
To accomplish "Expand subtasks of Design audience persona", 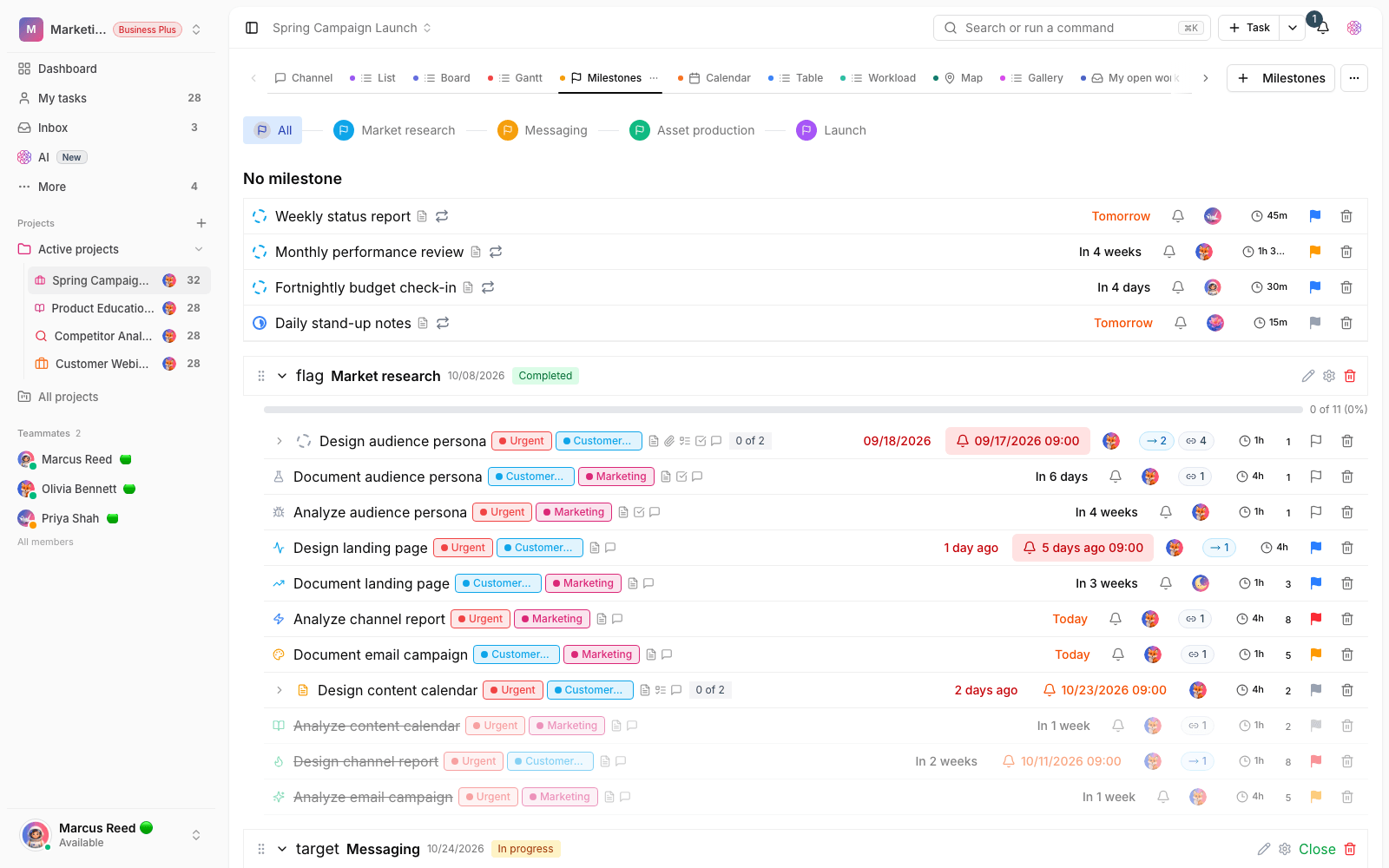I will click(x=279, y=441).
